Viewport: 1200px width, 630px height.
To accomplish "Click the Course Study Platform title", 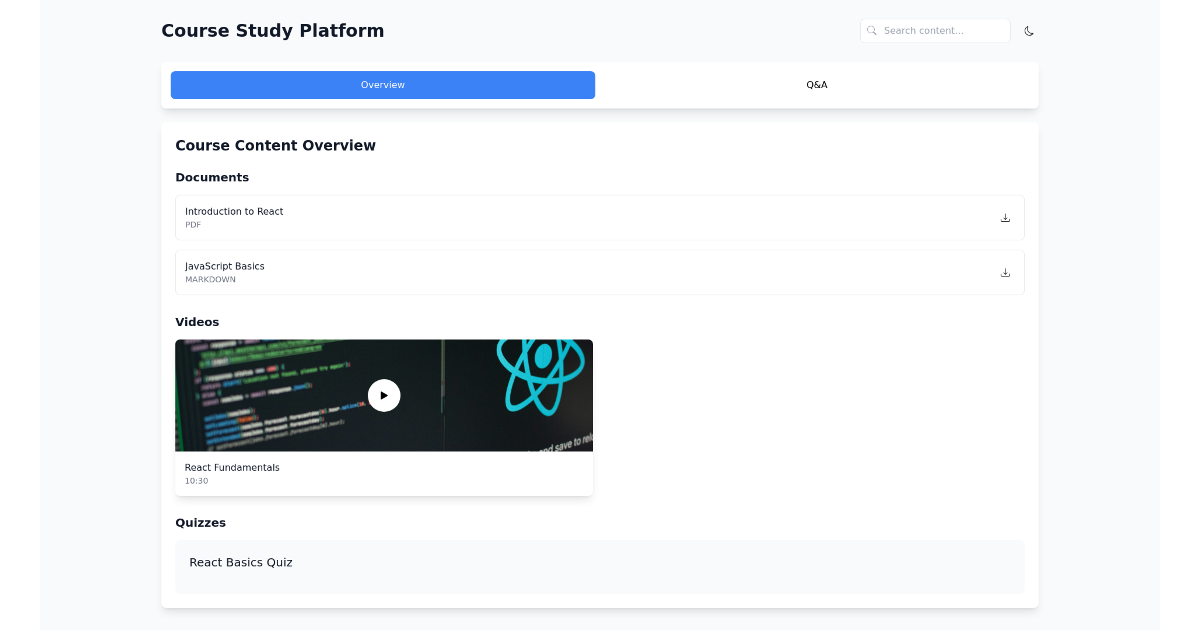I will point(273,31).
